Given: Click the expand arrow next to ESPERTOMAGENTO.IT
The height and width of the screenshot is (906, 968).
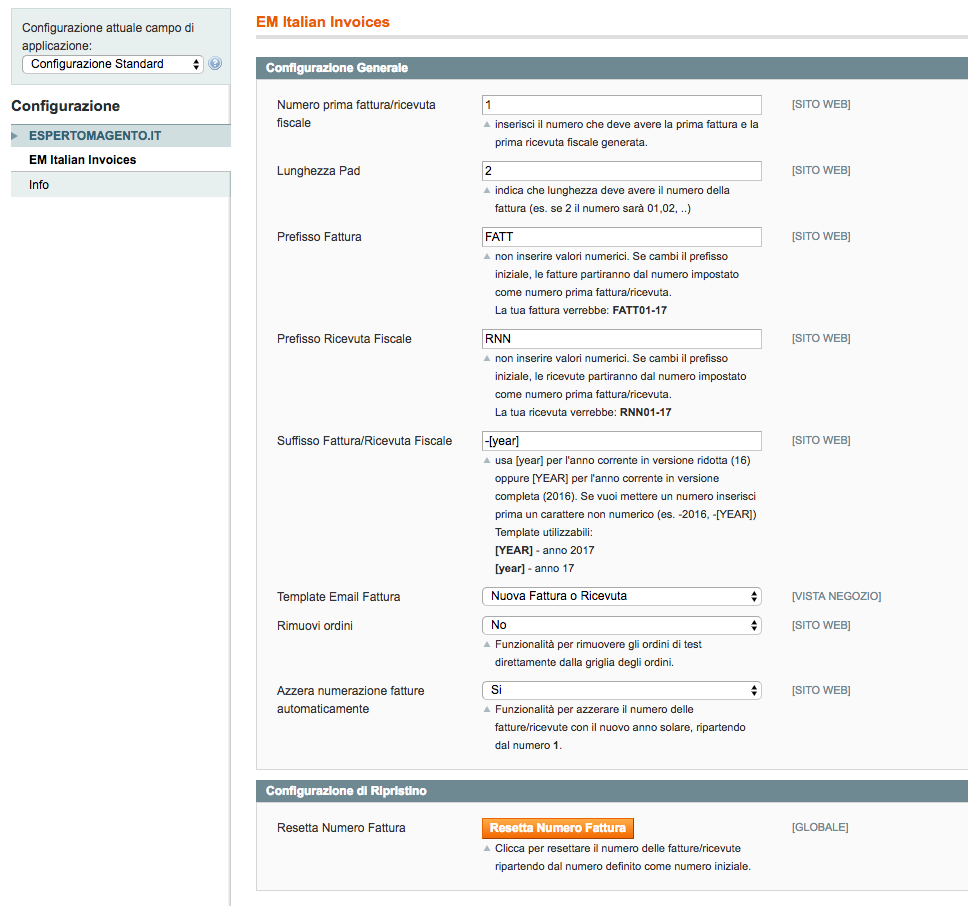Looking at the screenshot, I should [x=15, y=136].
